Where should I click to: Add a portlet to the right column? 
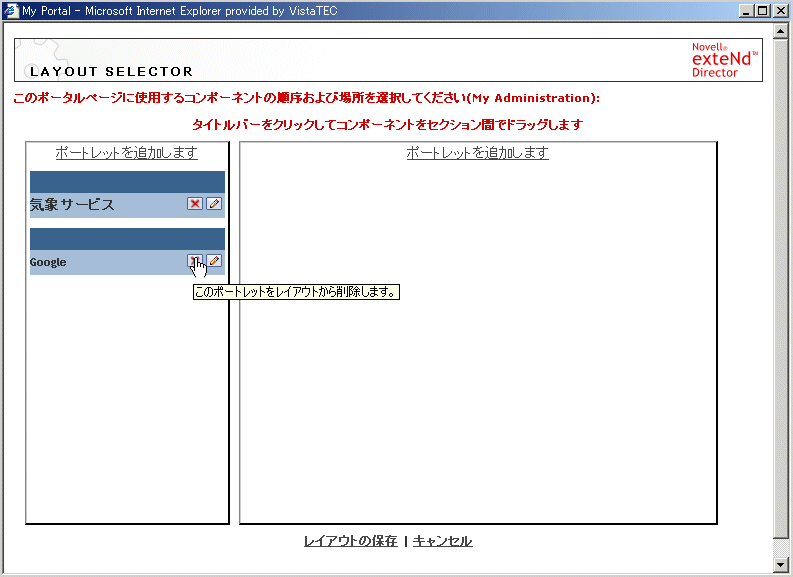click(477, 152)
